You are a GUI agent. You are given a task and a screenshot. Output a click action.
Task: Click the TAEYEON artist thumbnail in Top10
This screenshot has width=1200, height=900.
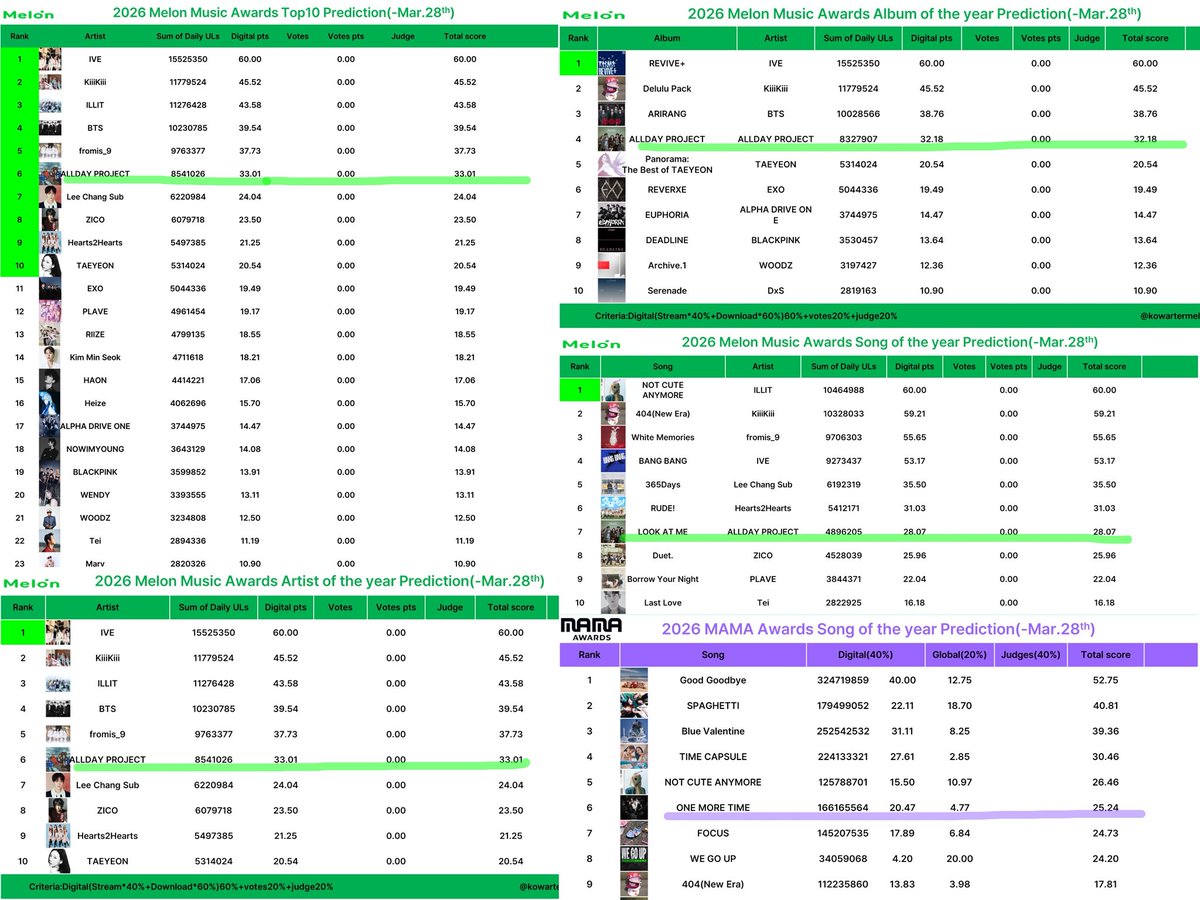50,265
